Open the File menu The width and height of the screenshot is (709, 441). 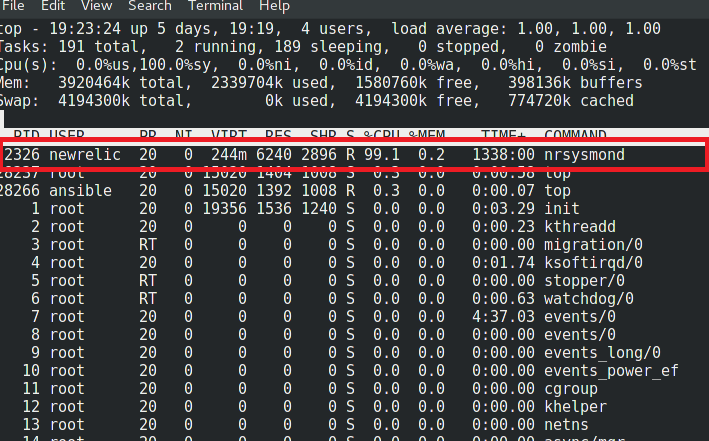click(13, 6)
